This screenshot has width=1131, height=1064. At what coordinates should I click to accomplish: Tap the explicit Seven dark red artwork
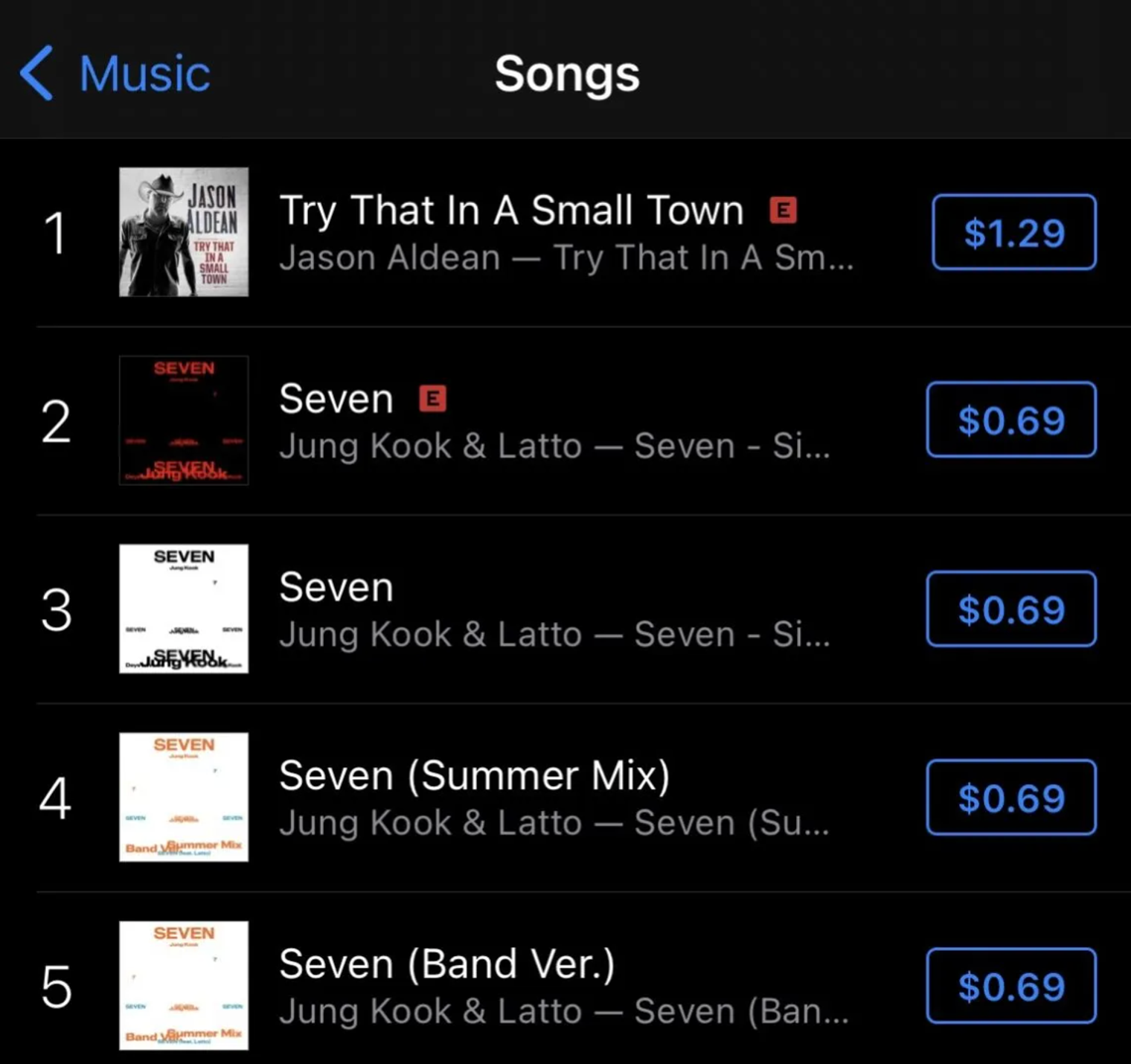click(184, 420)
